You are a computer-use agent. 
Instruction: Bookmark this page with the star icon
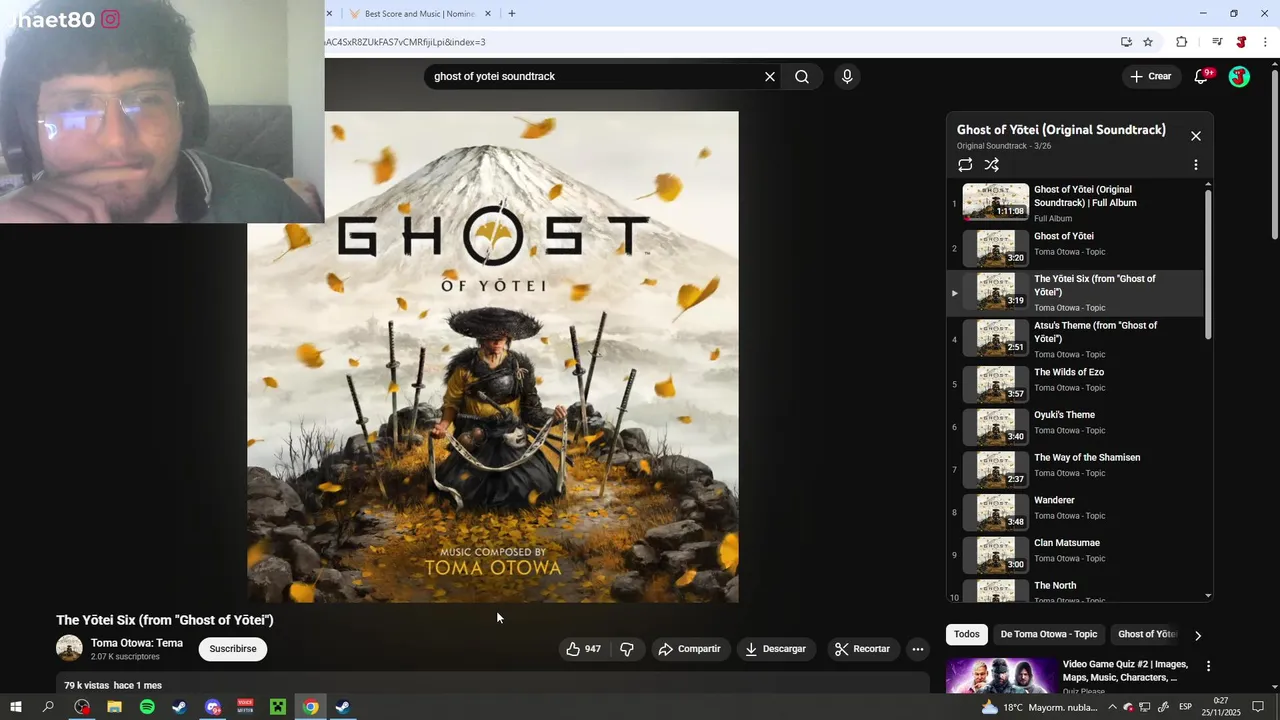[x=1148, y=42]
